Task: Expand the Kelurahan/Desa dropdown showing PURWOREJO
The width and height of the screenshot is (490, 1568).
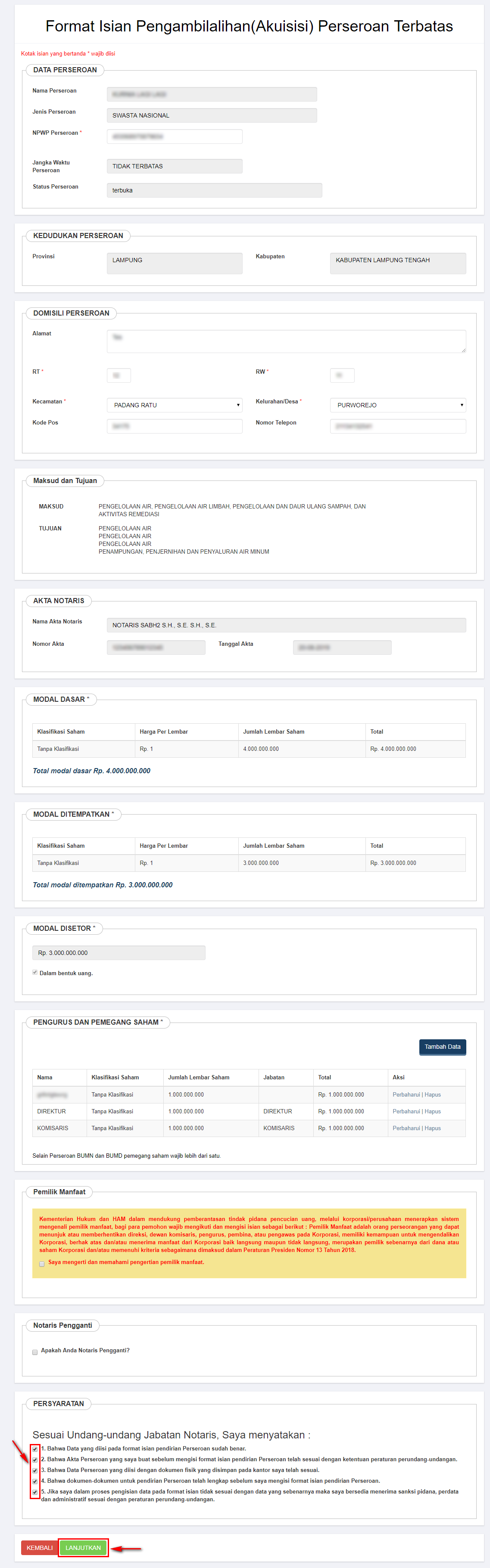Action: [397, 405]
